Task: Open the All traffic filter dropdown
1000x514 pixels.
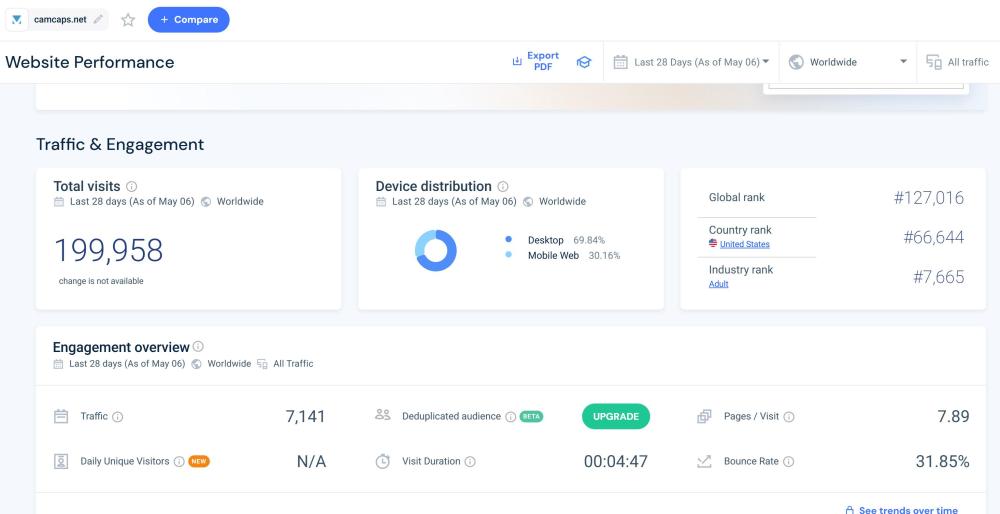Action: coord(957,62)
